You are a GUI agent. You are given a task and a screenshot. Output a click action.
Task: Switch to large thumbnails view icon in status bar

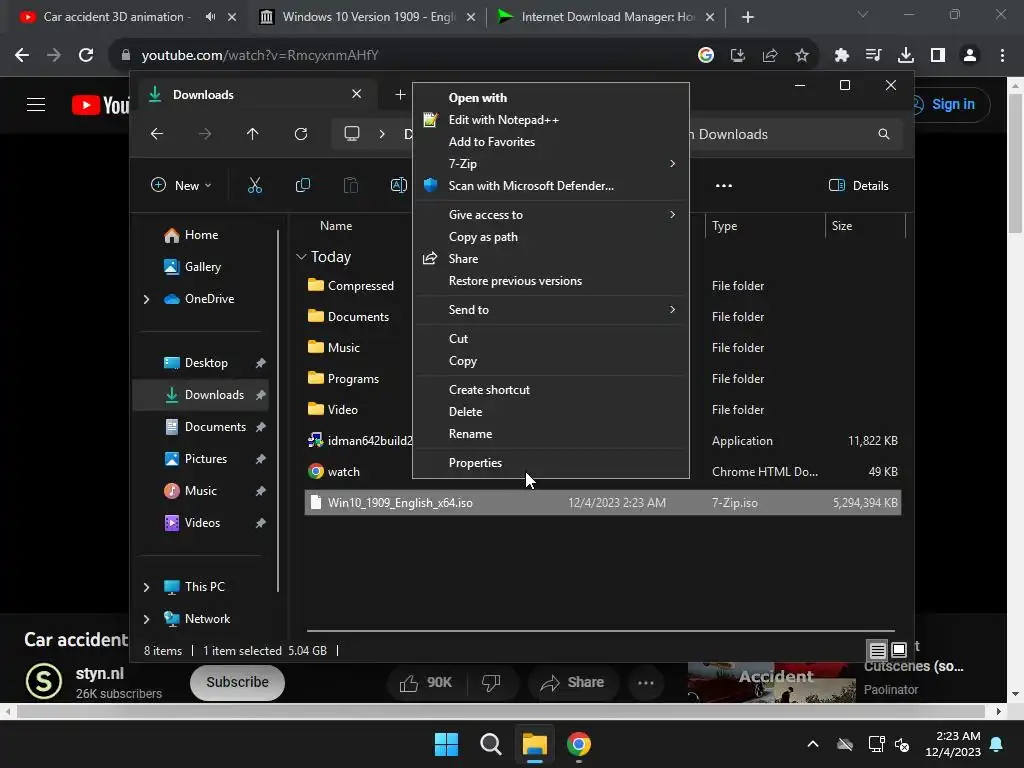pyautogui.click(x=899, y=650)
